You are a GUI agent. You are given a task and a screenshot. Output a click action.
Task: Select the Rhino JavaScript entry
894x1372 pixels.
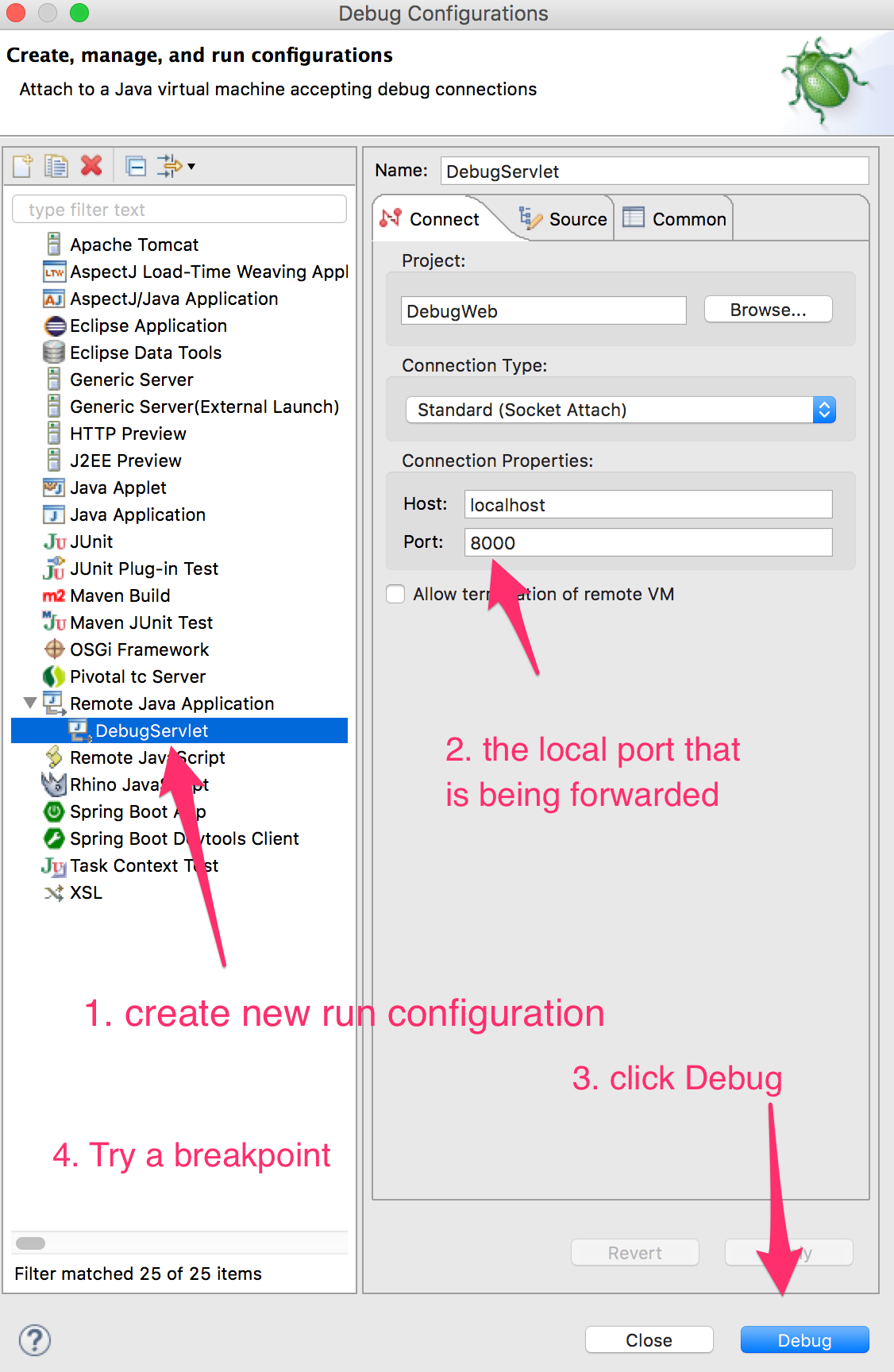click(x=125, y=784)
